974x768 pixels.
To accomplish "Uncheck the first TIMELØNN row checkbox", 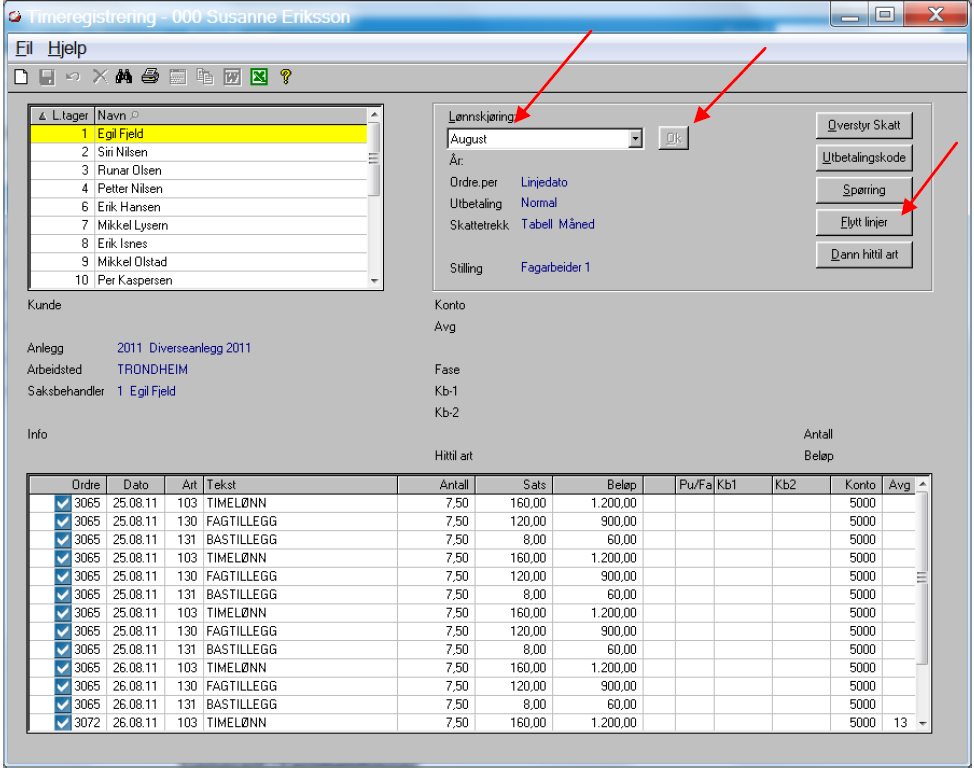I will 63,503.
